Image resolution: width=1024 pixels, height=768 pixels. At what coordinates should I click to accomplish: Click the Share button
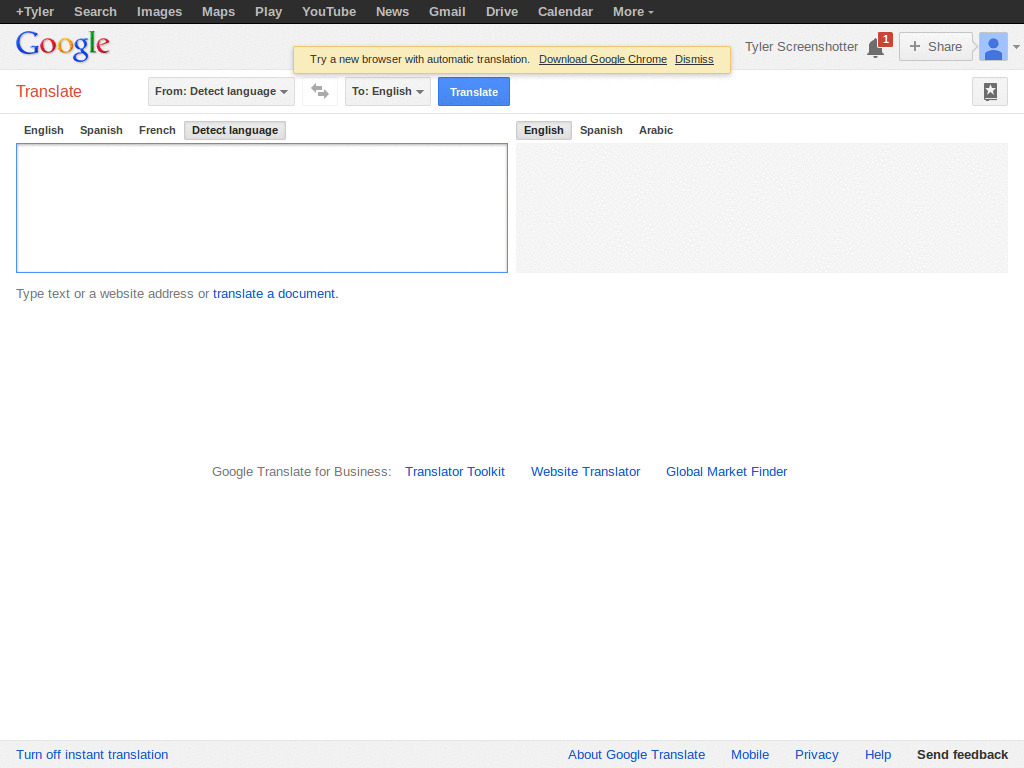pyautogui.click(x=936, y=47)
